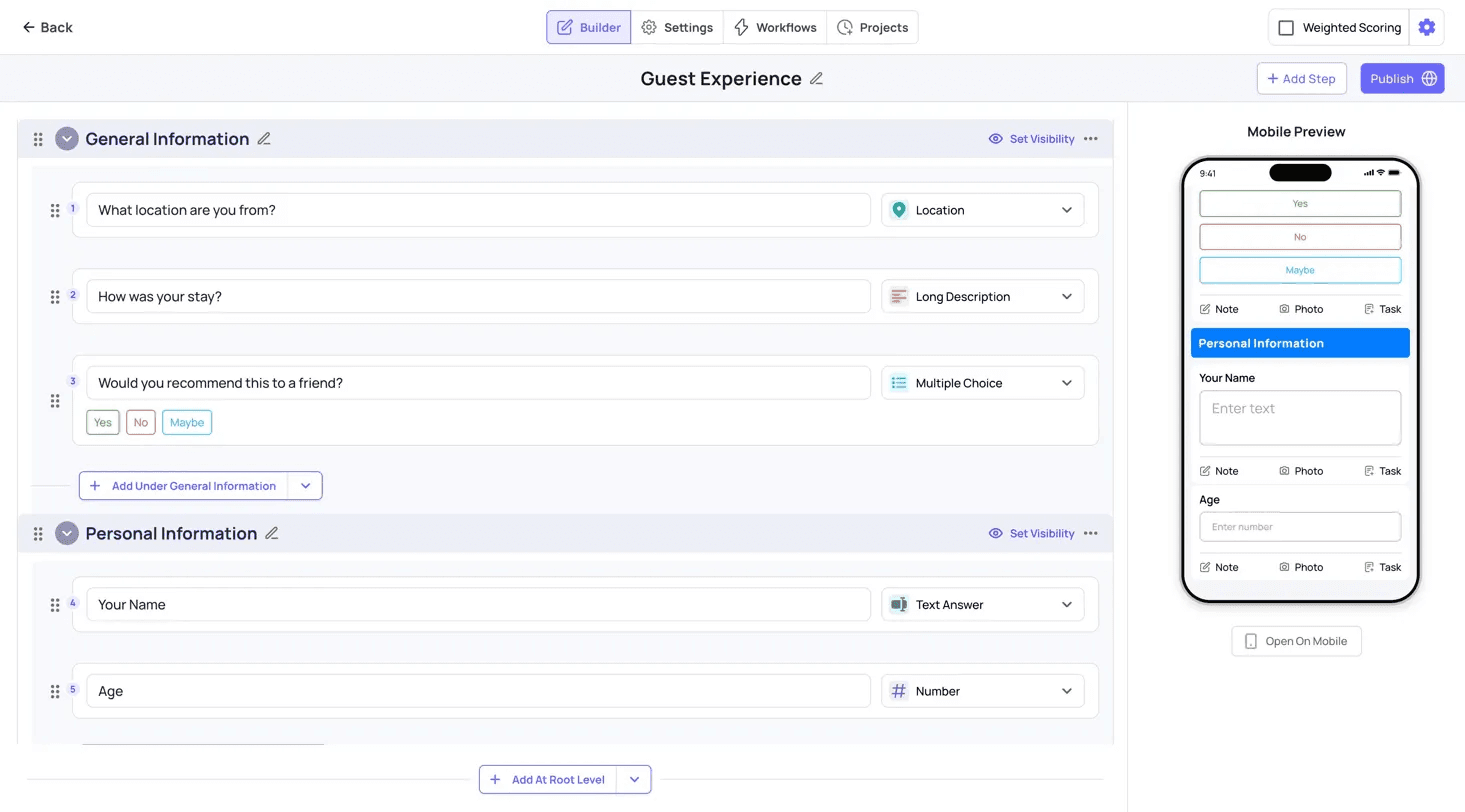Click the Enter number box in mobile preview

coord(1300,527)
